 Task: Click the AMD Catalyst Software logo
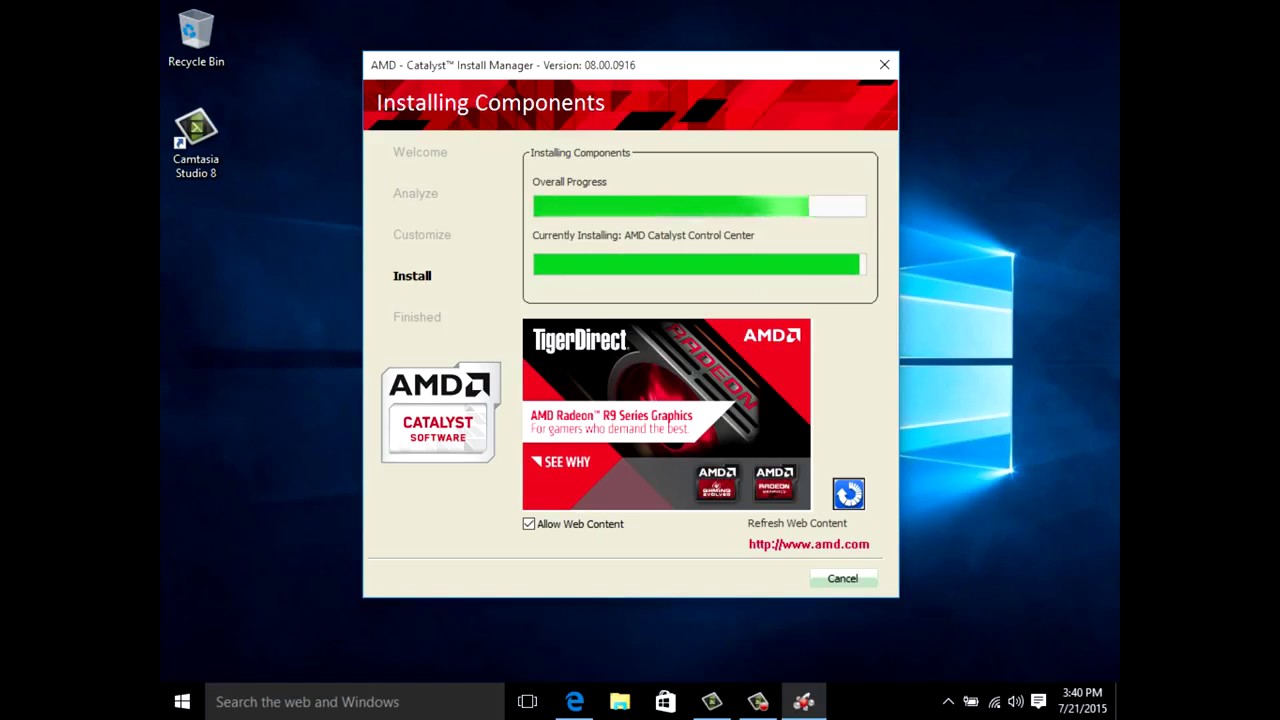coord(440,413)
